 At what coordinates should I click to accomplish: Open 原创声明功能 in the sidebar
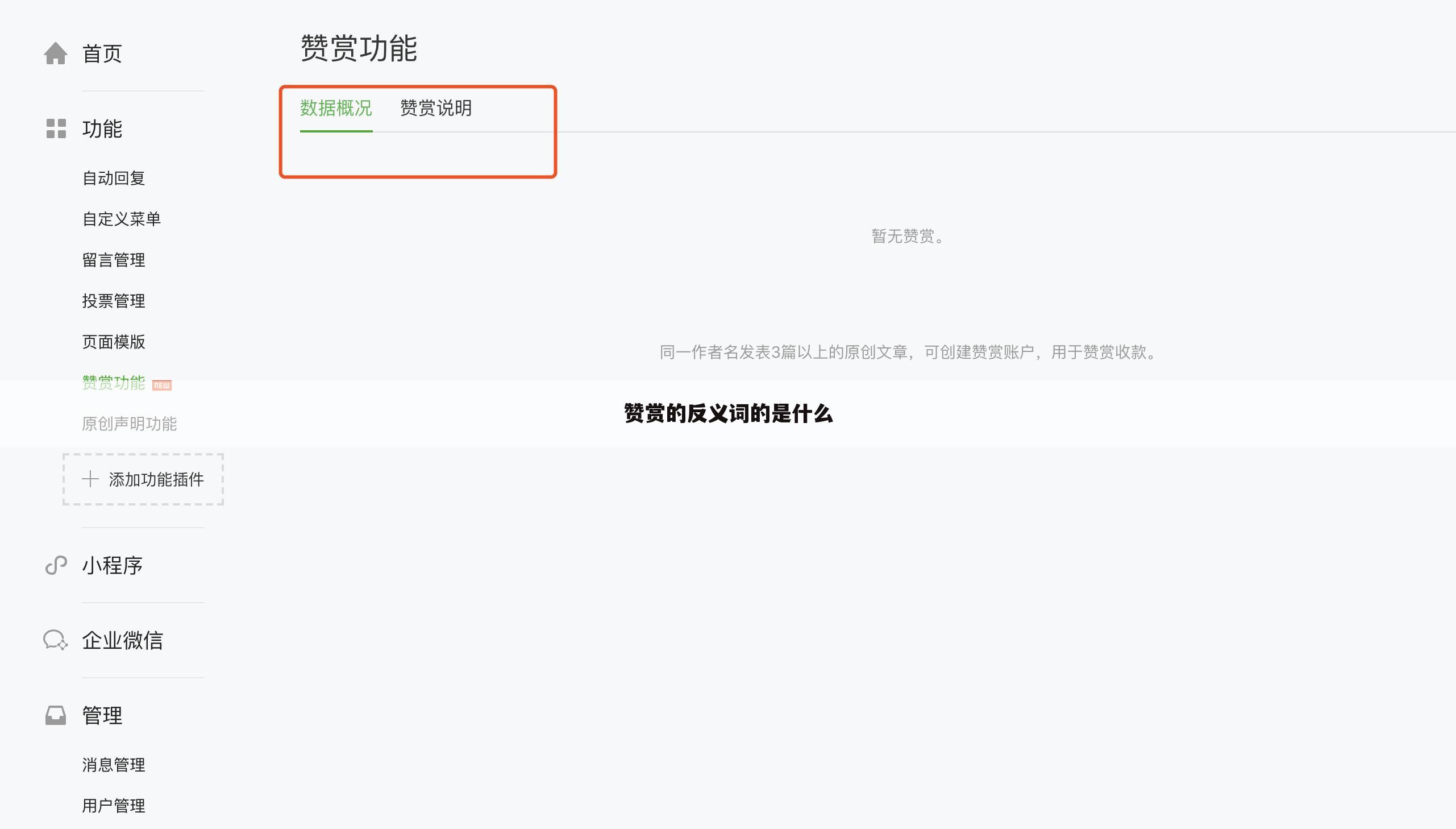click(130, 424)
